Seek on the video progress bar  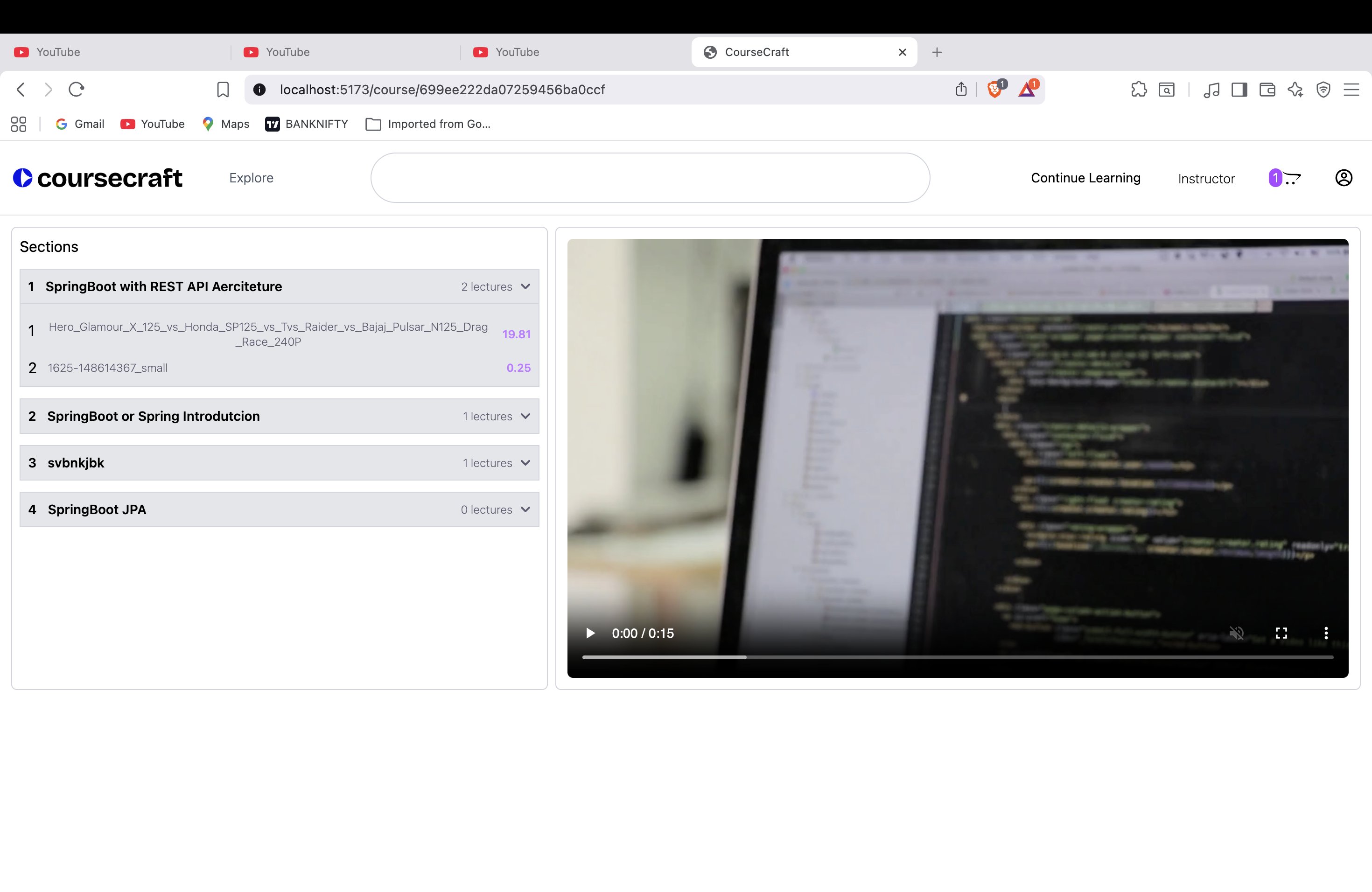[957, 657]
